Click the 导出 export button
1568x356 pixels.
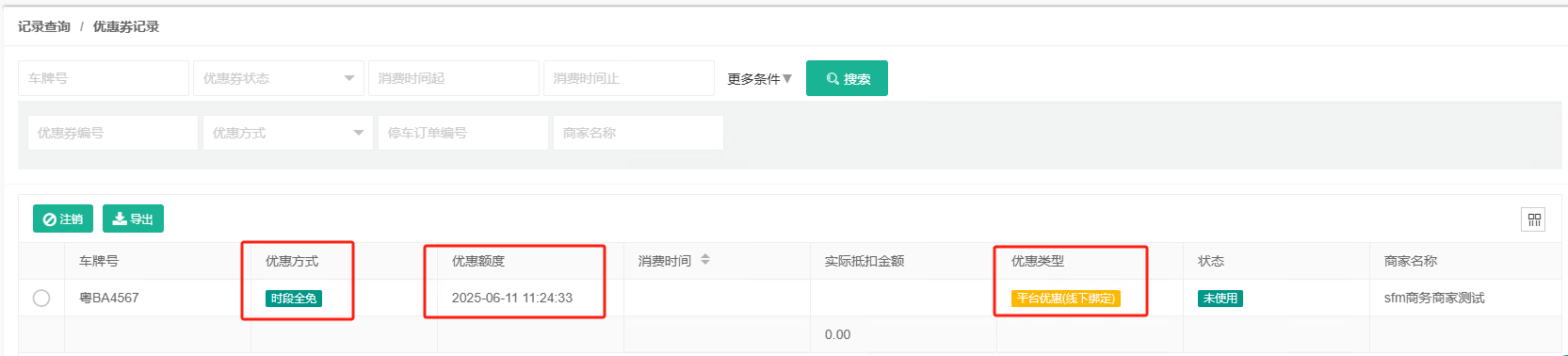click(x=133, y=218)
